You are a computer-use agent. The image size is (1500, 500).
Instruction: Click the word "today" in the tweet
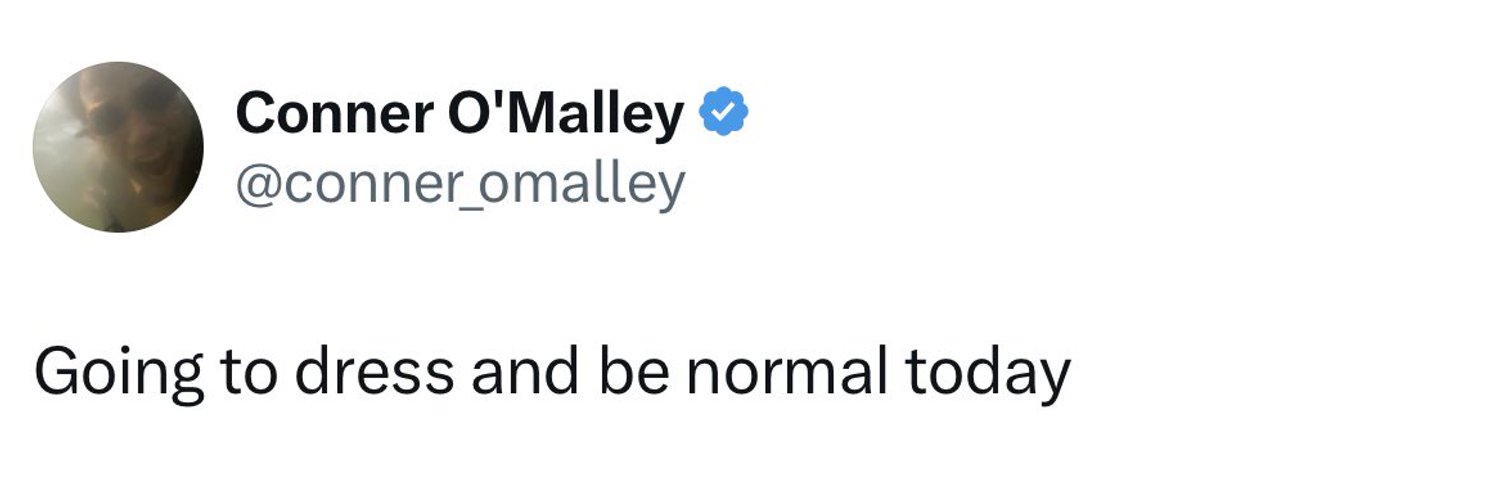pos(988,373)
